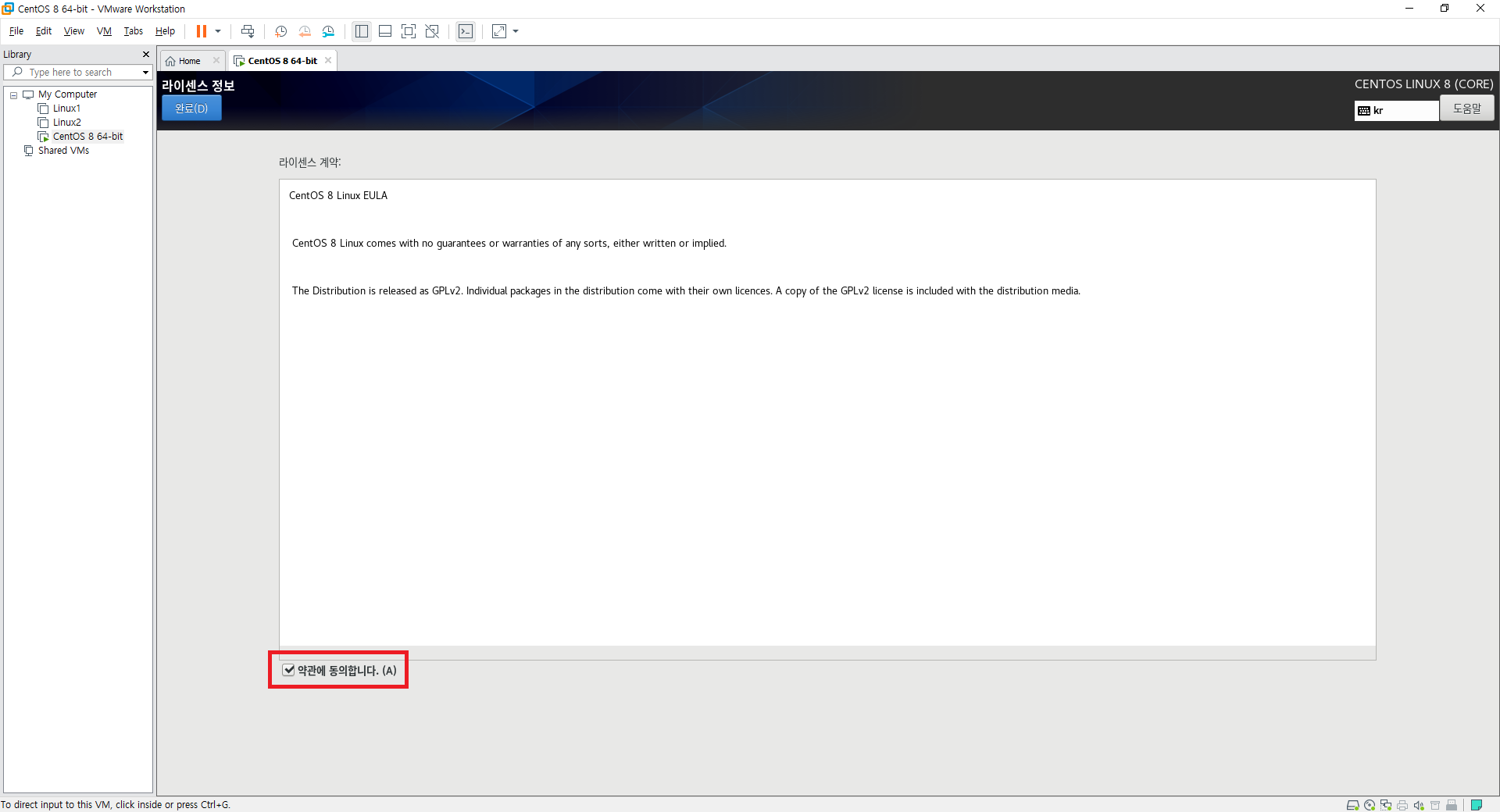Screen dimensions: 1500x812
Task: Click the 도움말 help button
Action: point(1467,109)
